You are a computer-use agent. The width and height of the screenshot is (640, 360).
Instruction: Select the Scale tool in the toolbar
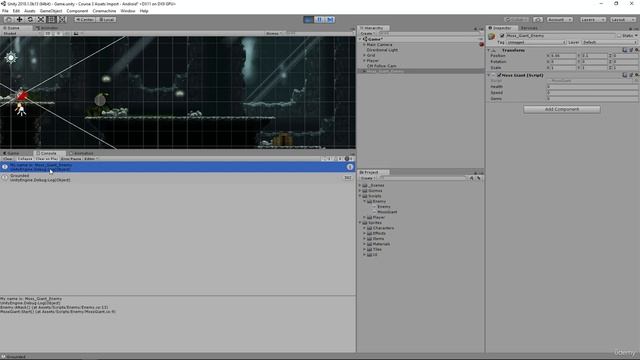[41, 19]
